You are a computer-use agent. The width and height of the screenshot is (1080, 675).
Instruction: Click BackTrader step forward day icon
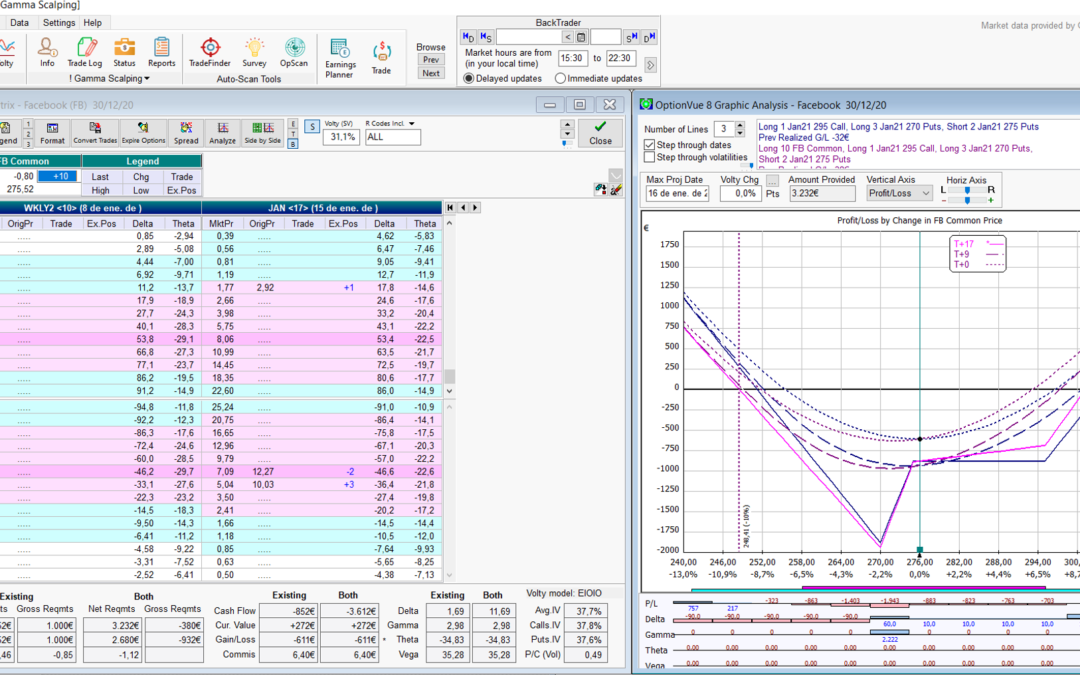[649, 37]
